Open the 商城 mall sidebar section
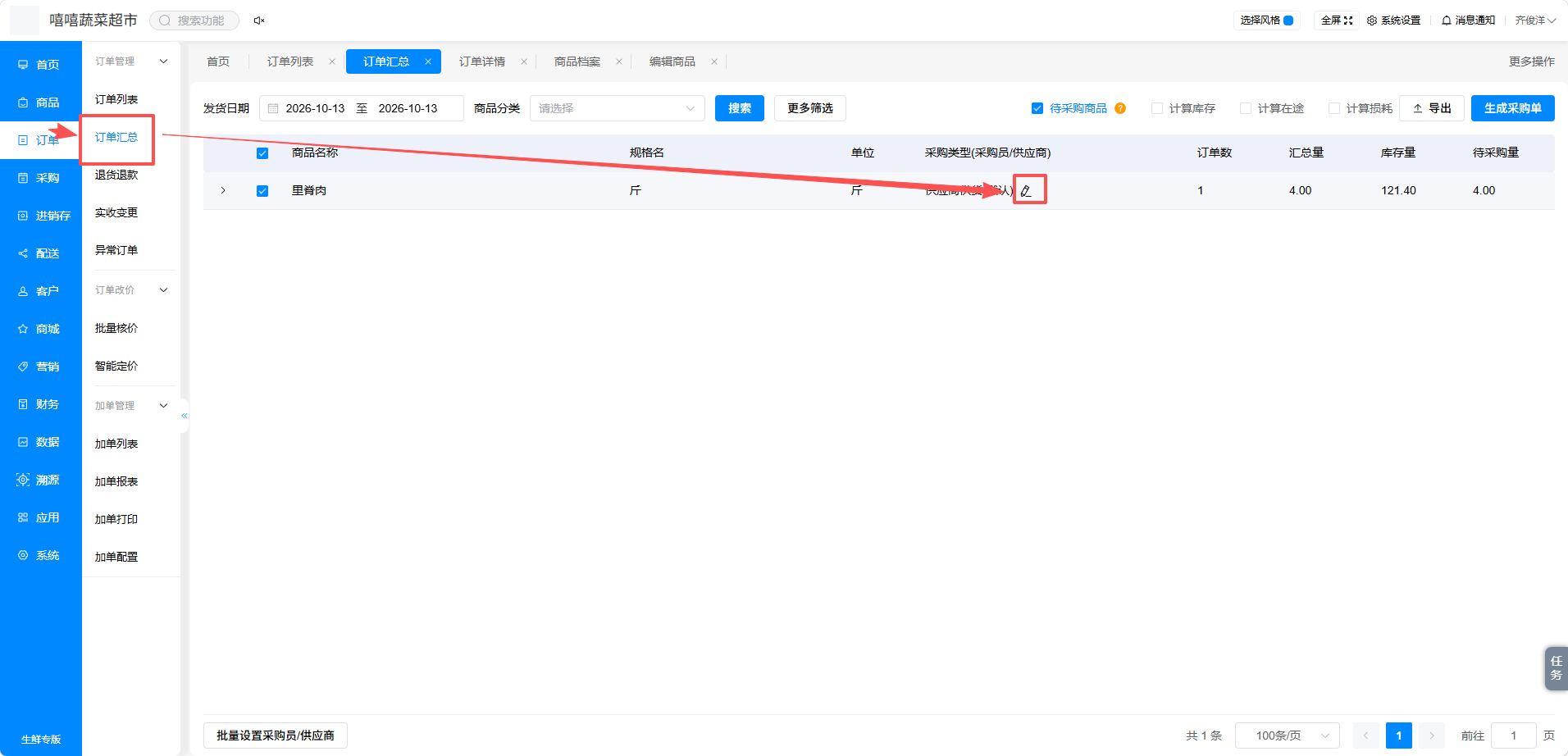Screen dimensions: 1568x756 pyautogui.click(x=39, y=329)
